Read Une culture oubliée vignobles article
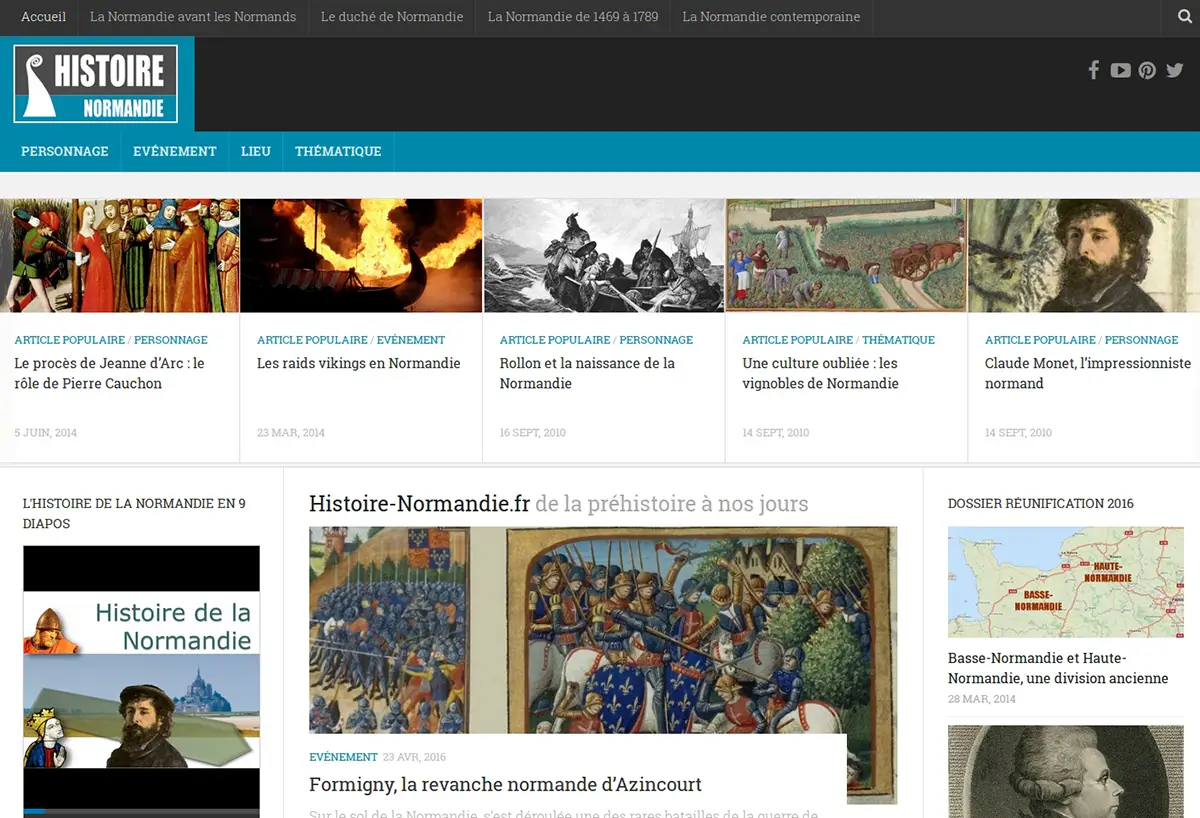The width and height of the screenshot is (1200, 818). [820, 373]
